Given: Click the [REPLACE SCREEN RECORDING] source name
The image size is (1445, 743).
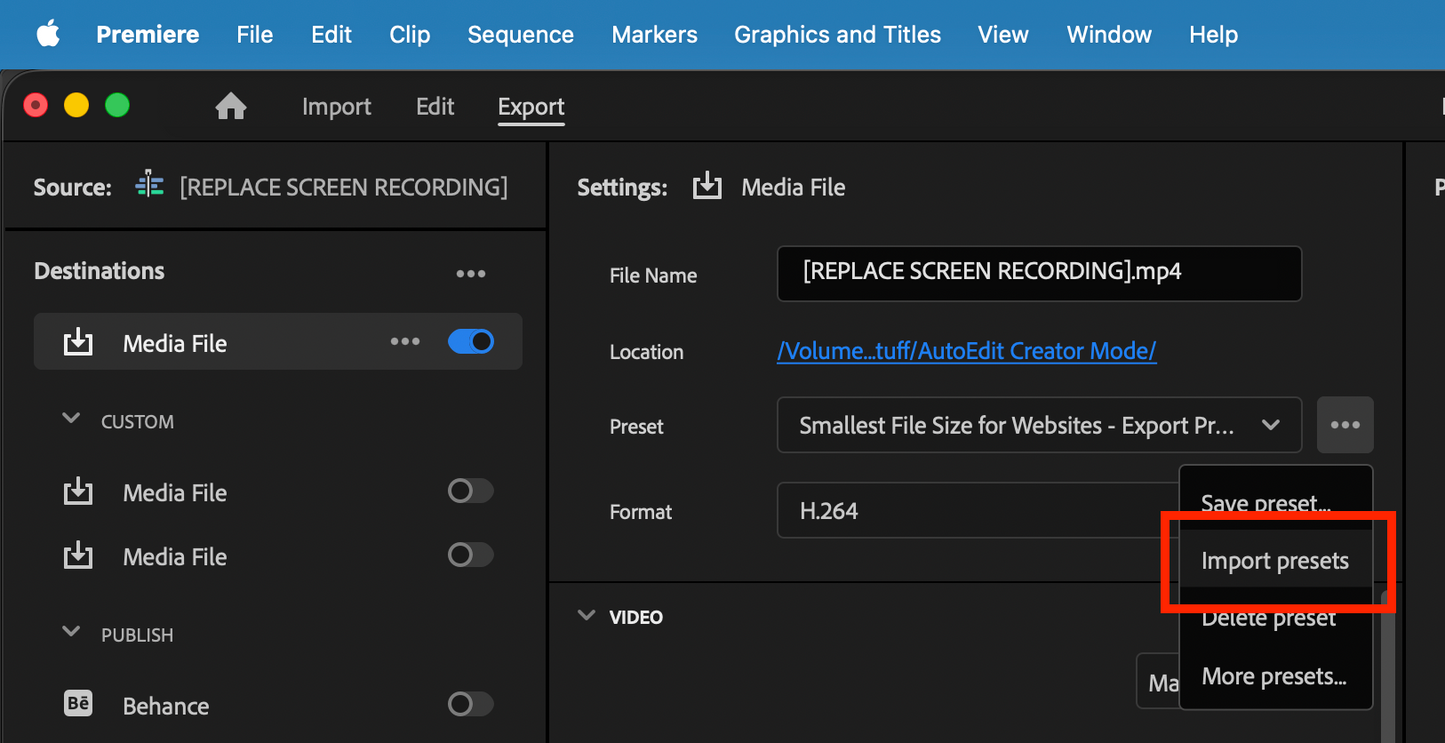Looking at the screenshot, I should [x=343, y=187].
